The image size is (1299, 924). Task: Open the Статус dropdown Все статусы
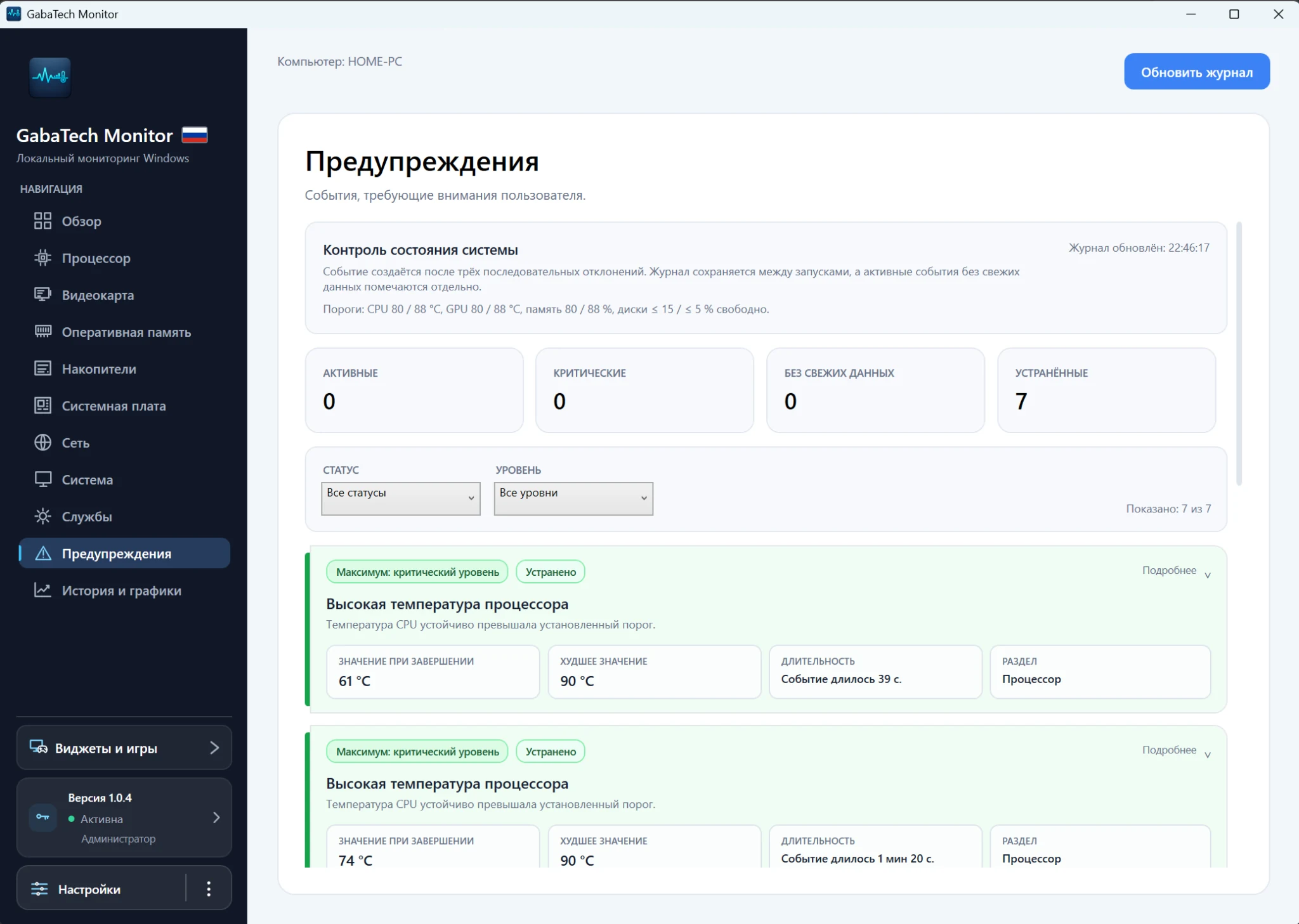click(x=400, y=498)
